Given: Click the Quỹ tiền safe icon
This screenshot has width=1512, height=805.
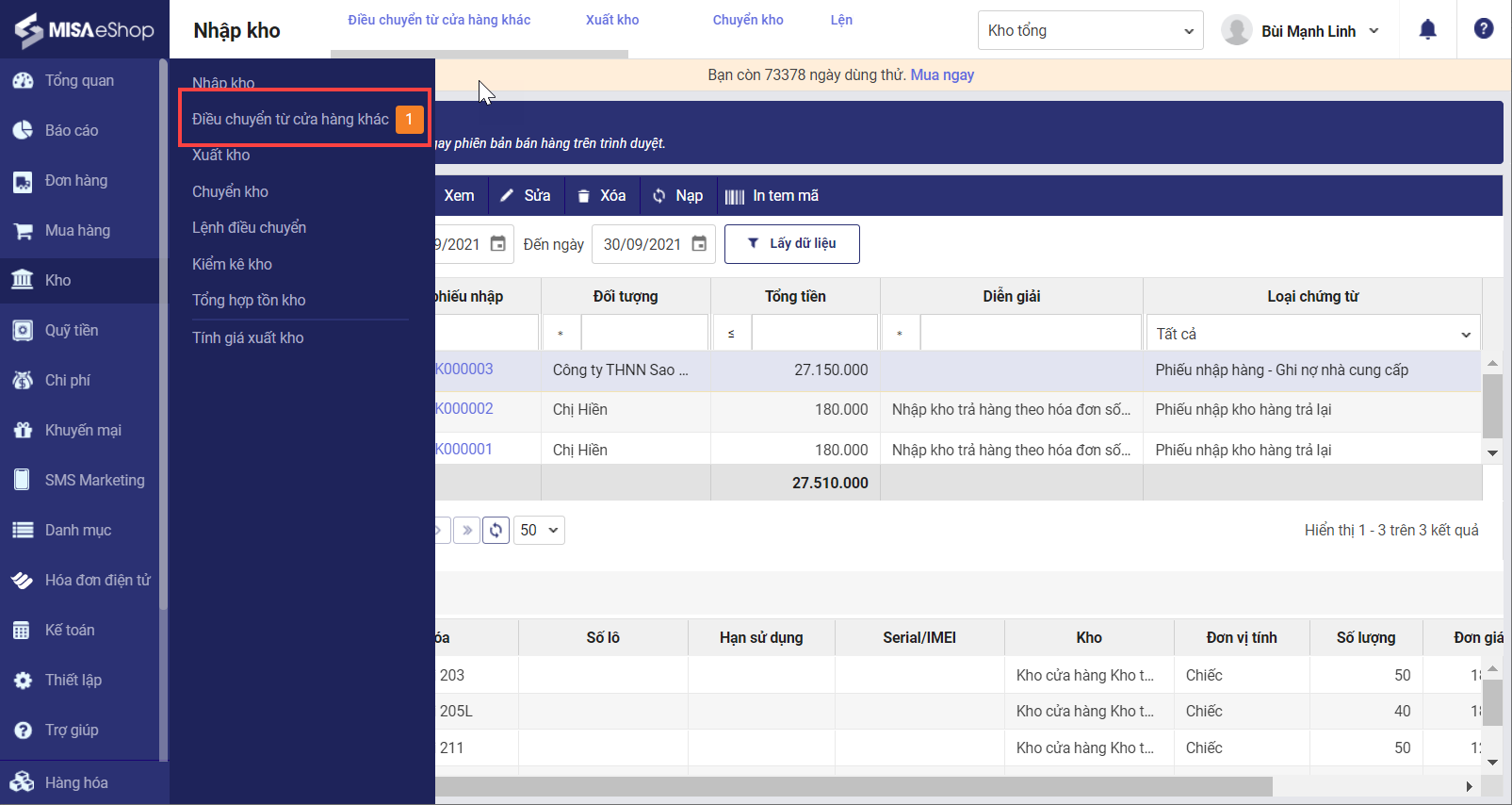Looking at the screenshot, I should tap(23, 331).
